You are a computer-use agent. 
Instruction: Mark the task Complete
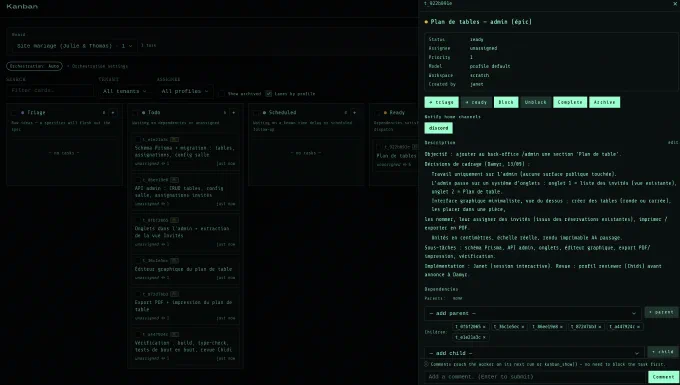coord(570,102)
